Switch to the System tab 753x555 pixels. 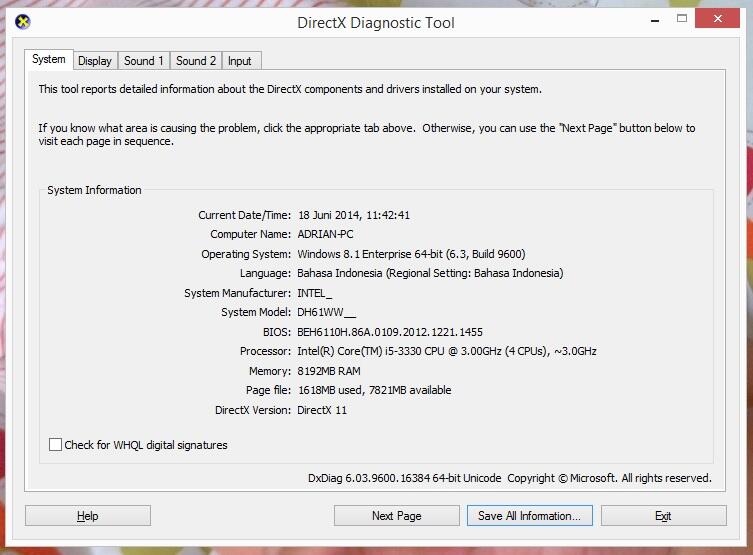[x=49, y=60]
